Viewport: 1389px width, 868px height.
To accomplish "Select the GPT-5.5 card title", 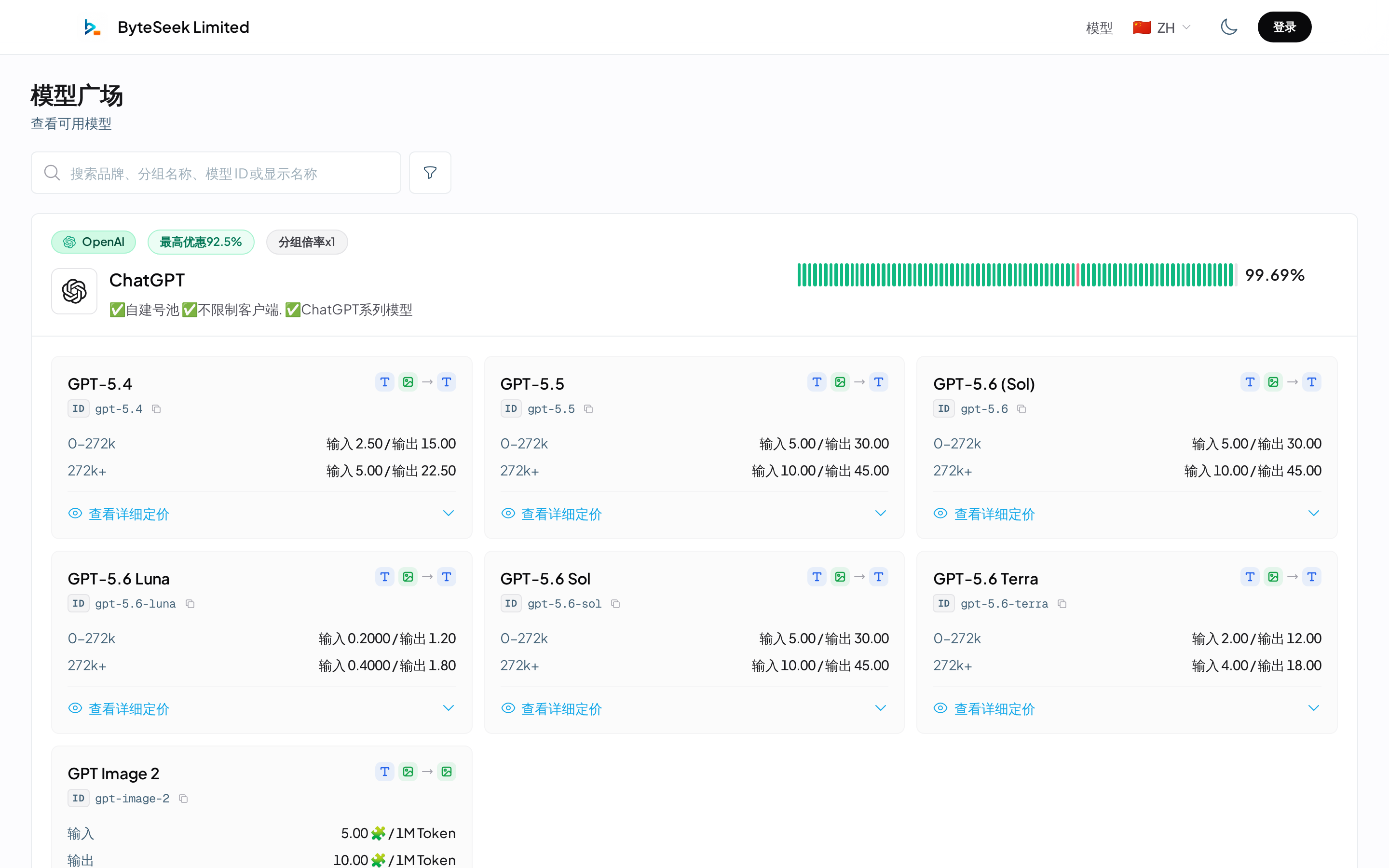I will (532, 383).
